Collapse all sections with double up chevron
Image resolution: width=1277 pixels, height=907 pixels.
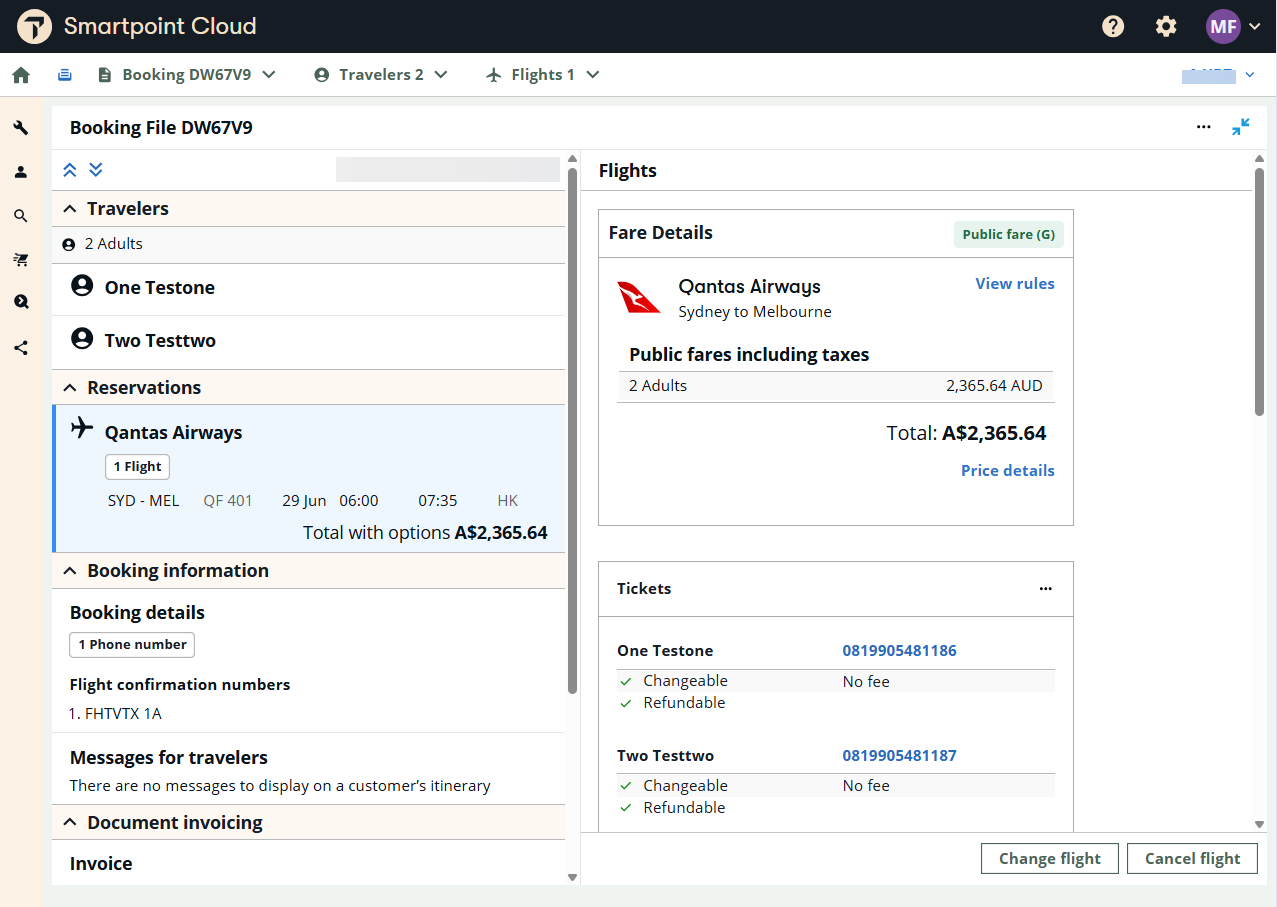coord(70,170)
